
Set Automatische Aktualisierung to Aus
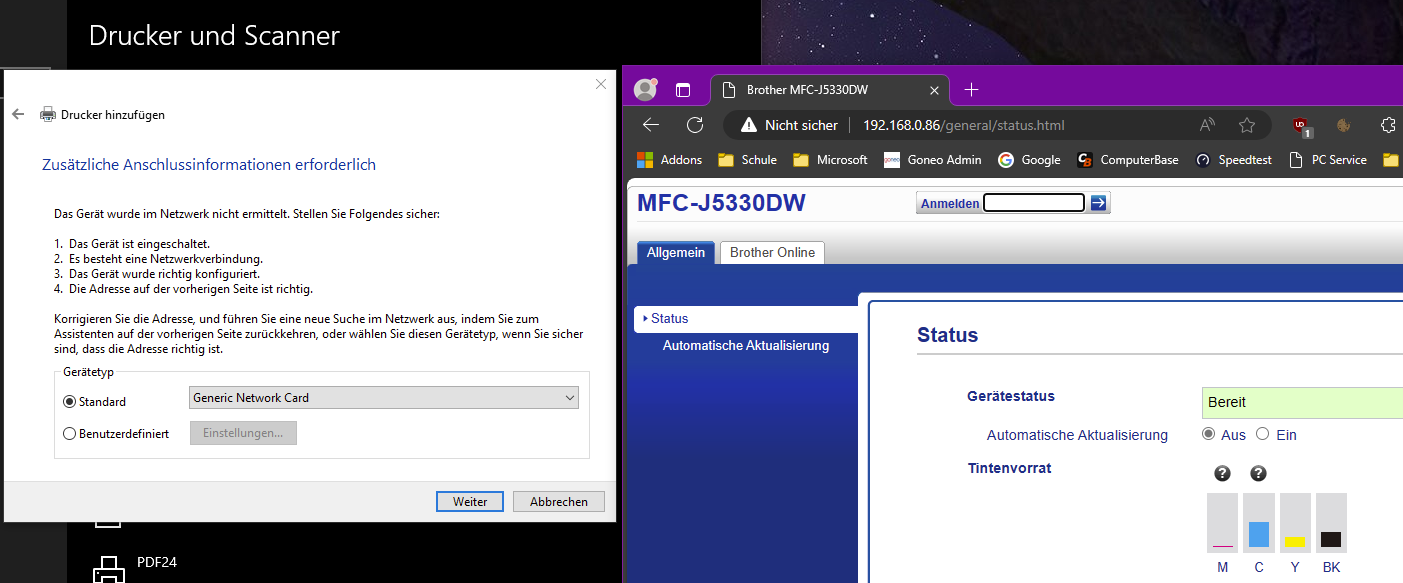coord(1209,434)
